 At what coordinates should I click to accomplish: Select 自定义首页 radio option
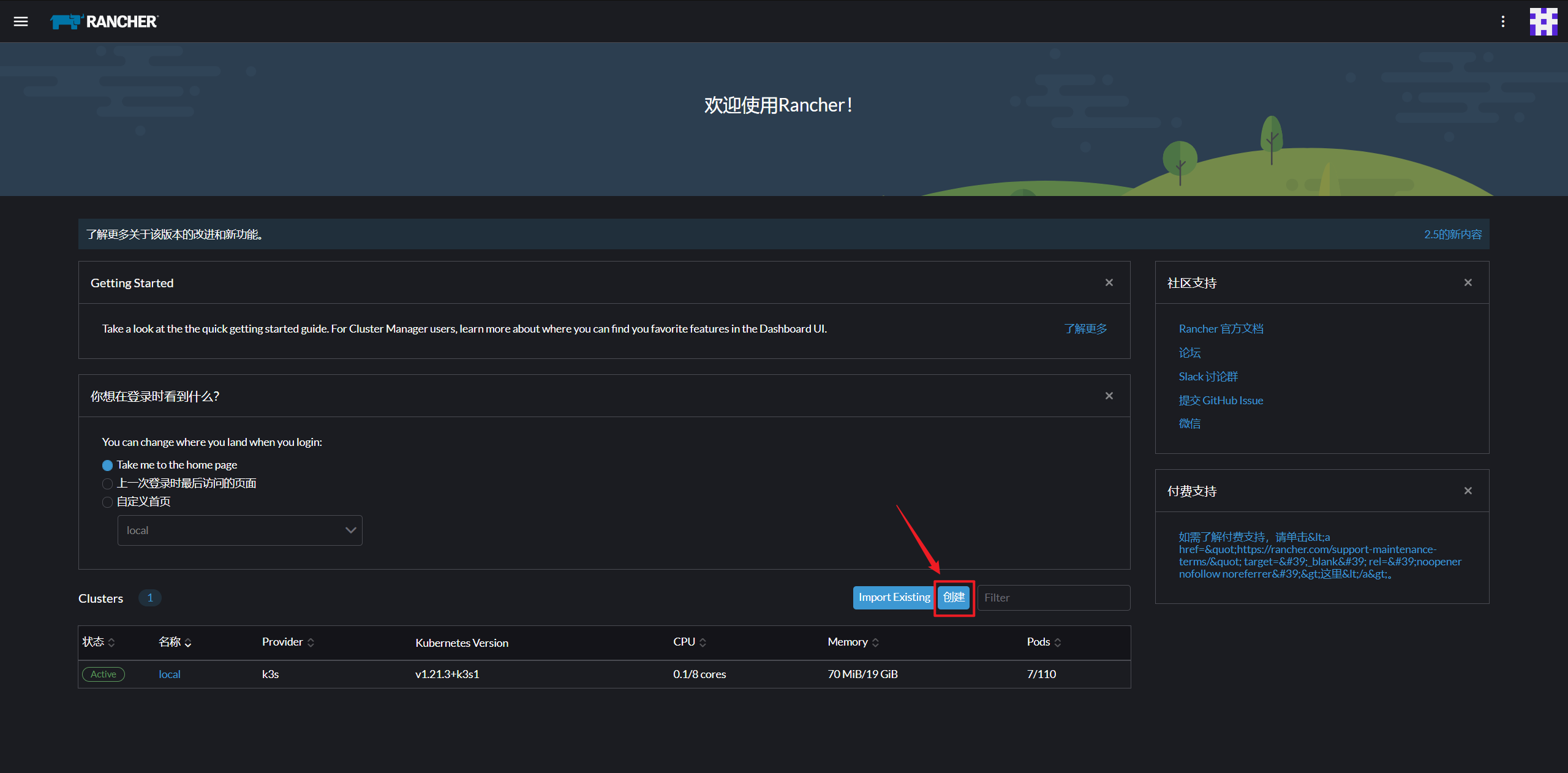click(x=107, y=502)
